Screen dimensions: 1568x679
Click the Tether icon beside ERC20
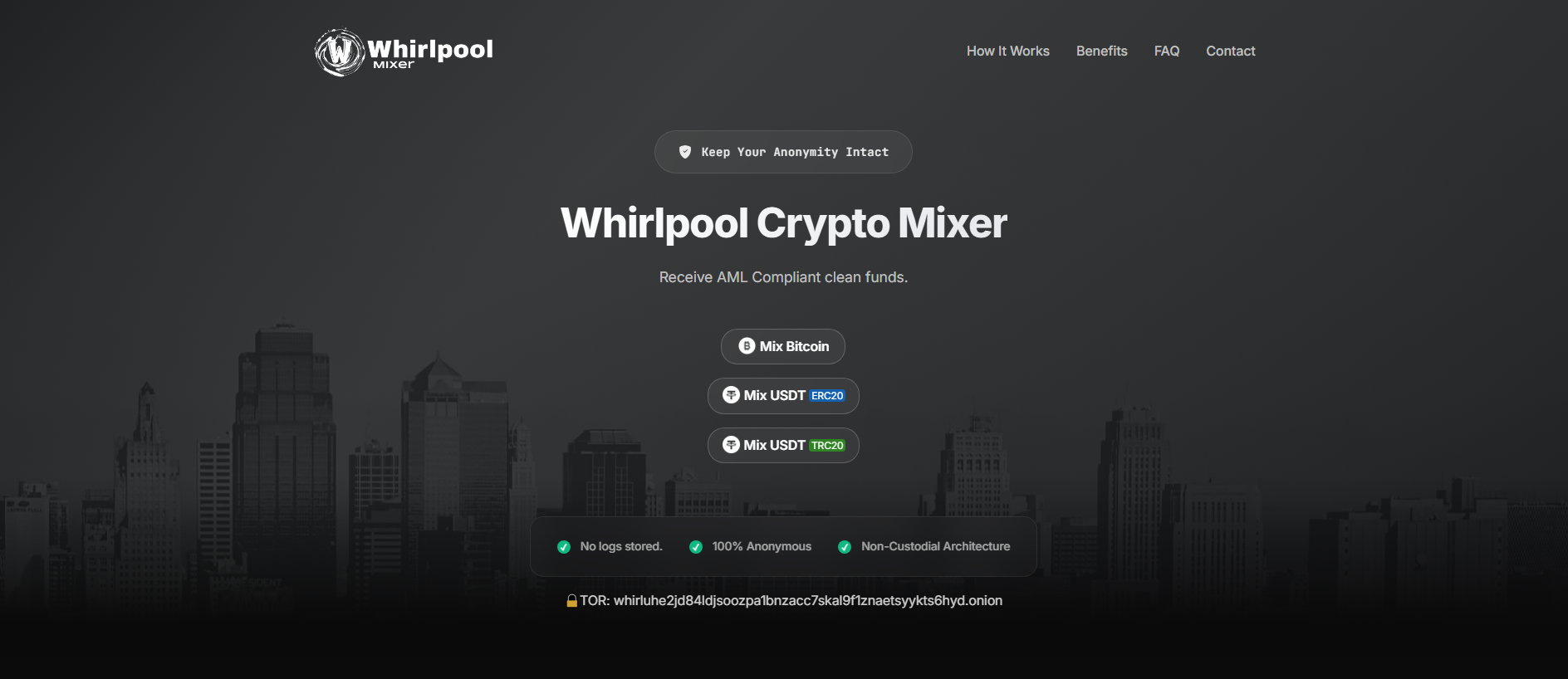pos(731,395)
